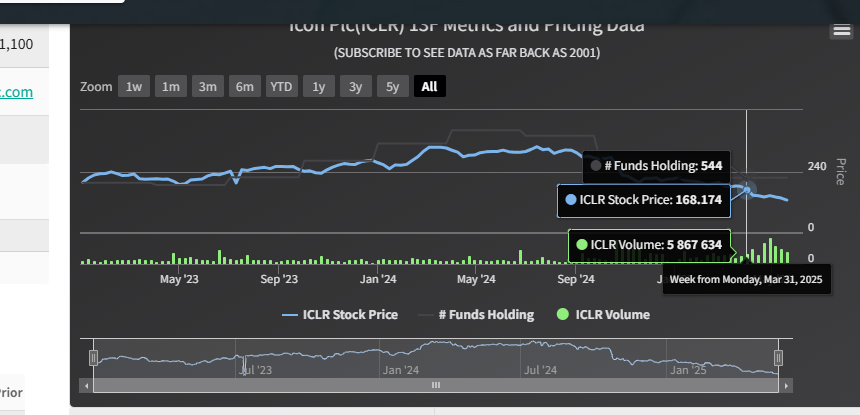Set zoom range to 1w

[x=134, y=87]
